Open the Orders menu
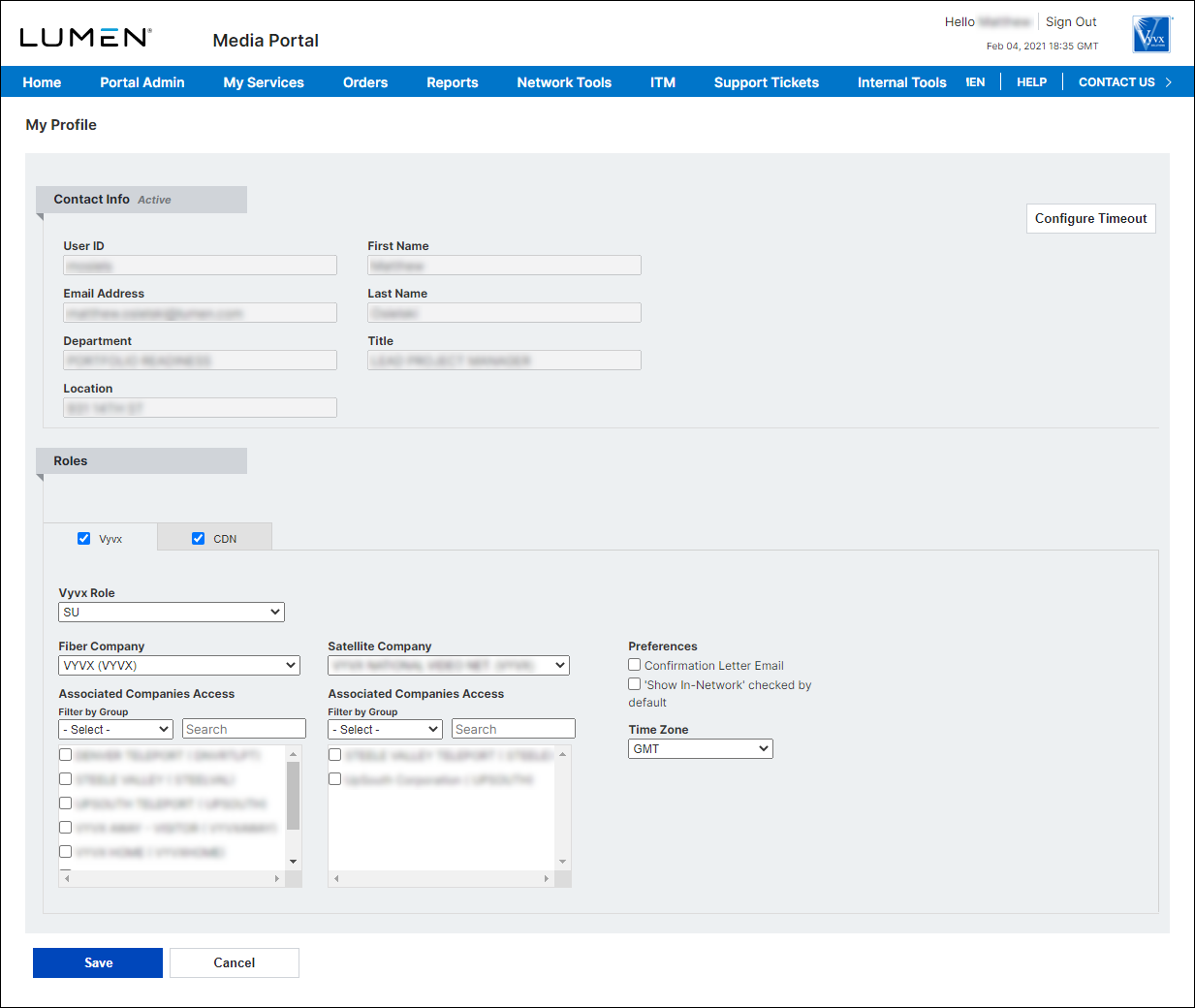This screenshot has width=1195, height=1008. (365, 82)
